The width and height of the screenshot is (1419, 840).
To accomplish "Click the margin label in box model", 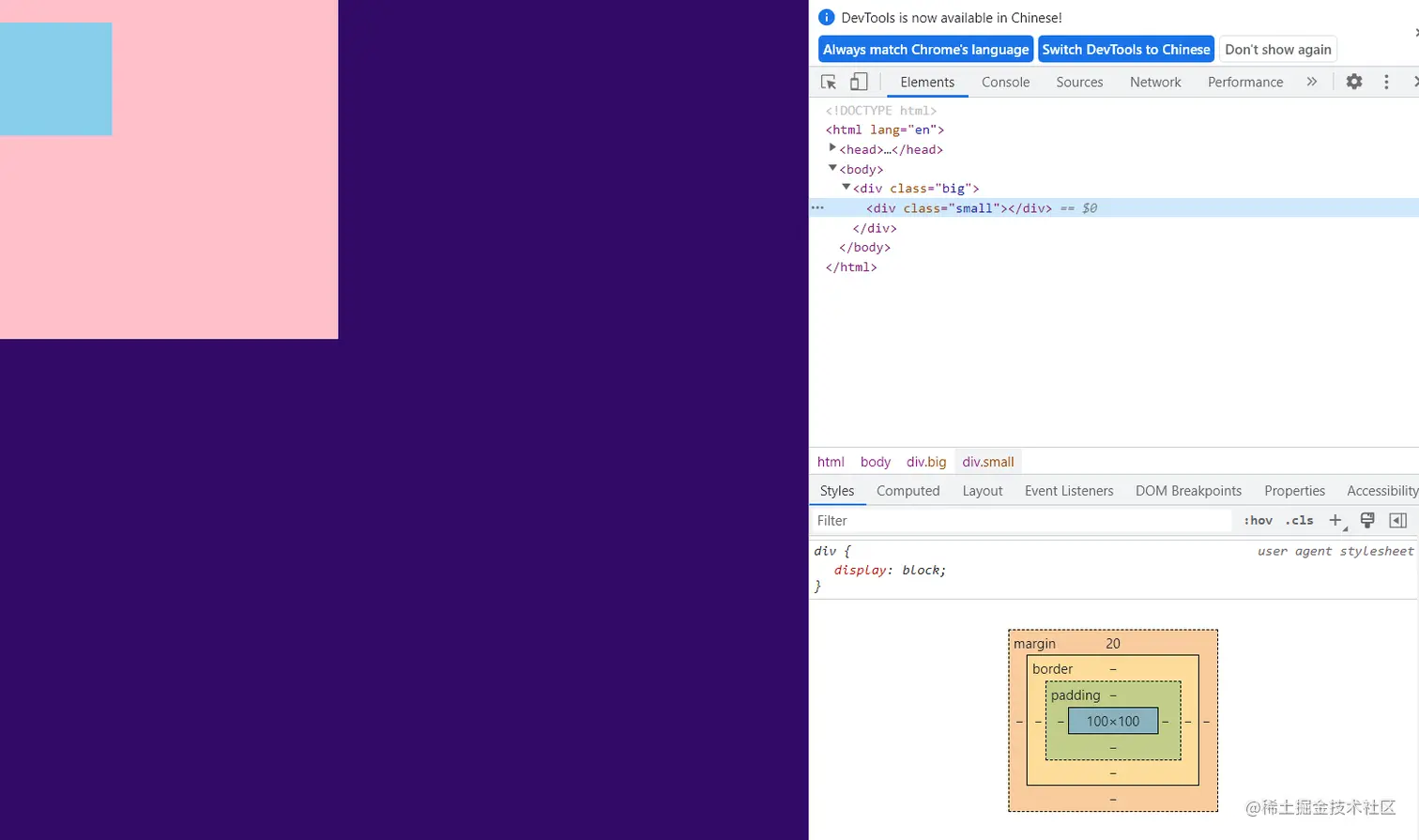I will [x=1034, y=643].
